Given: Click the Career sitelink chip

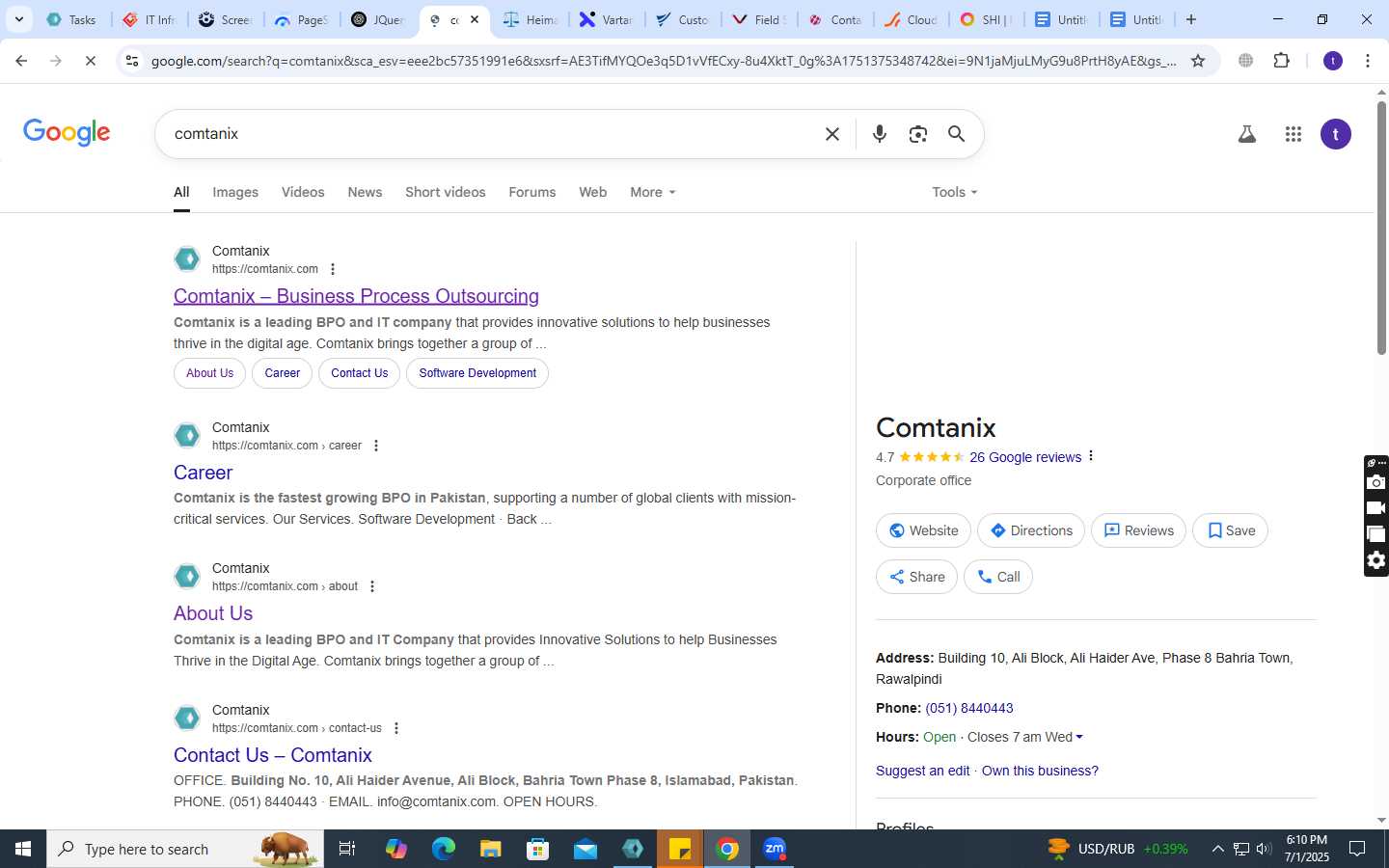Looking at the screenshot, I should coord(282,373).
